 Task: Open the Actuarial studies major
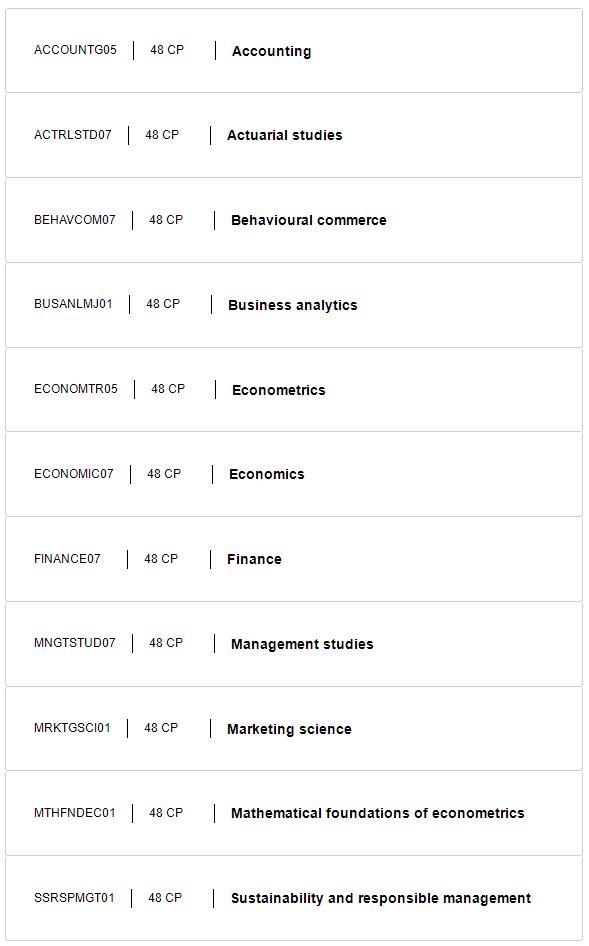(x=284, y=135)
